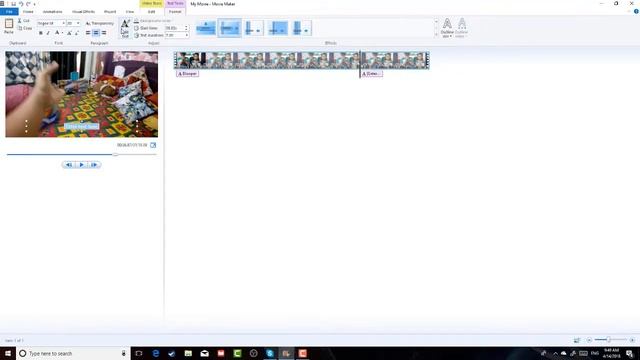
Task: Click the video clip in the storyboard
Action: click(x=301, y=60)
